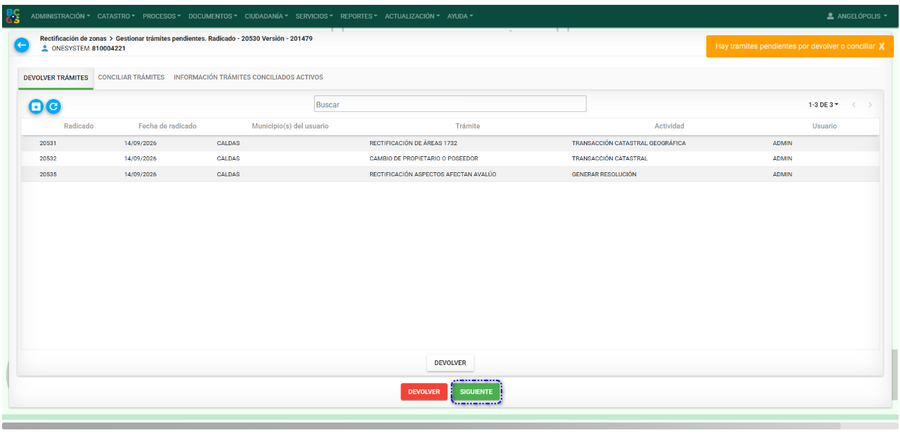Go to previous page arrow in pagination

[x=854, y=105]
